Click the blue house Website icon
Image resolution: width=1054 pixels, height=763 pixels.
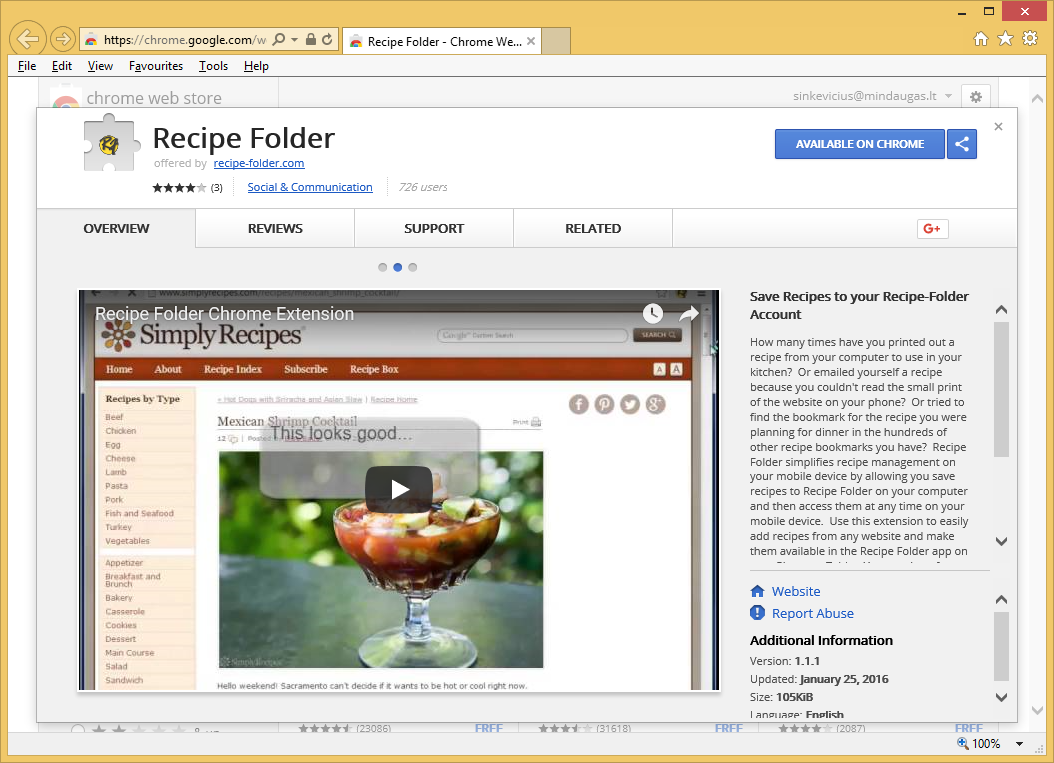[758, 591]
